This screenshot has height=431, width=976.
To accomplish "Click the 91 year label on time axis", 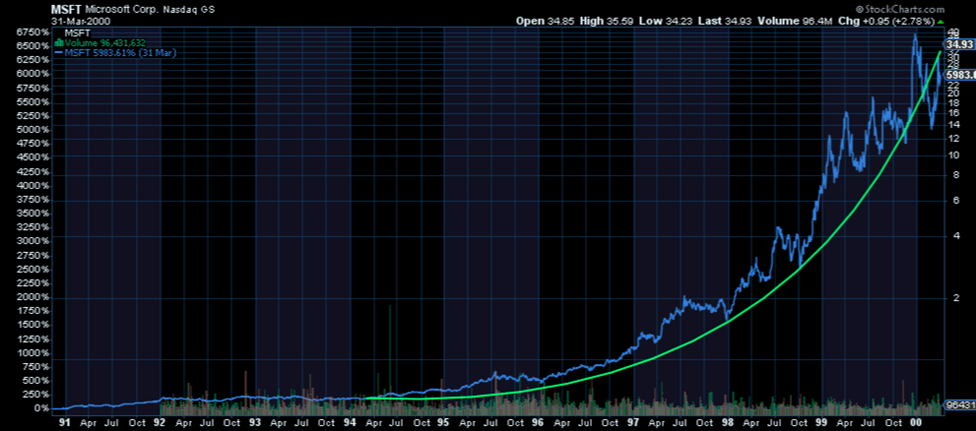I will pyautogui.click(x=65, y=422).
